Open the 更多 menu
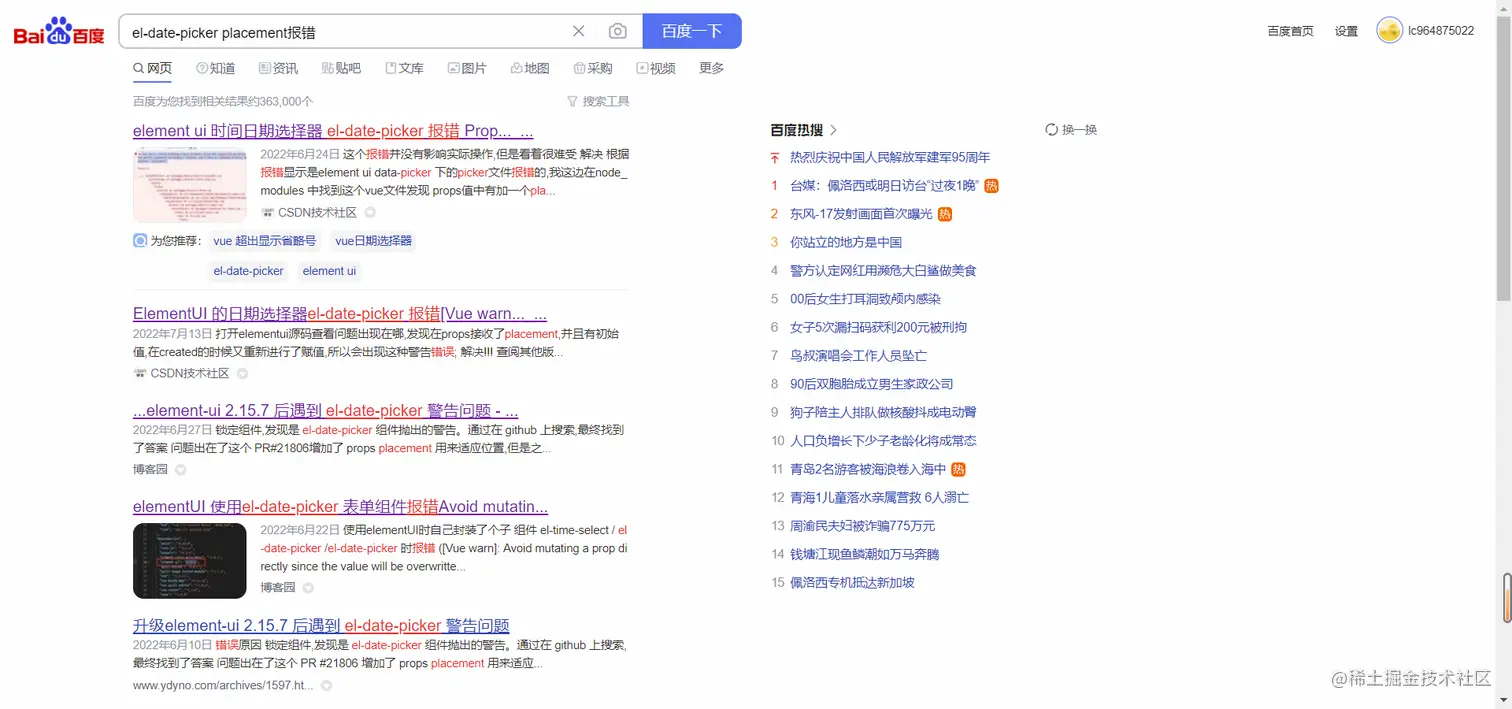This screenshot has width=1512, height=709. coord(712,68)
